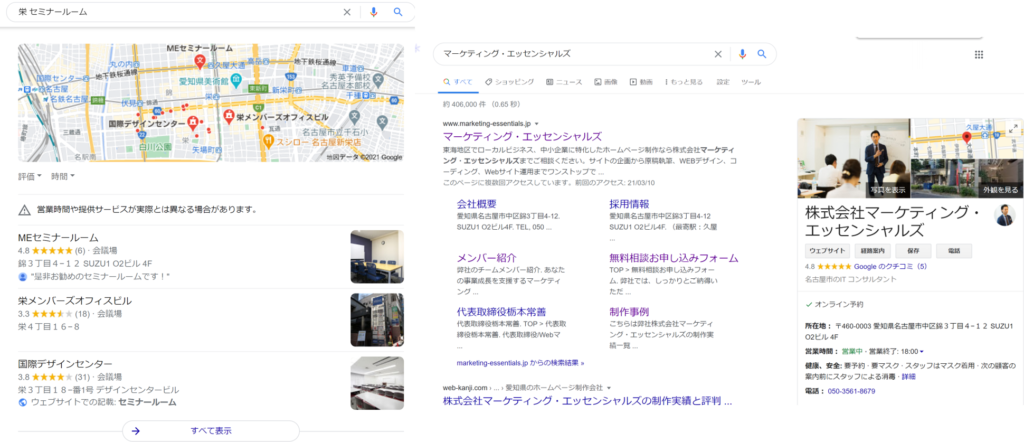Click the globe icon next to ウェブサイトでの記載
The image size is (1024, 442).
click(22, 402)
